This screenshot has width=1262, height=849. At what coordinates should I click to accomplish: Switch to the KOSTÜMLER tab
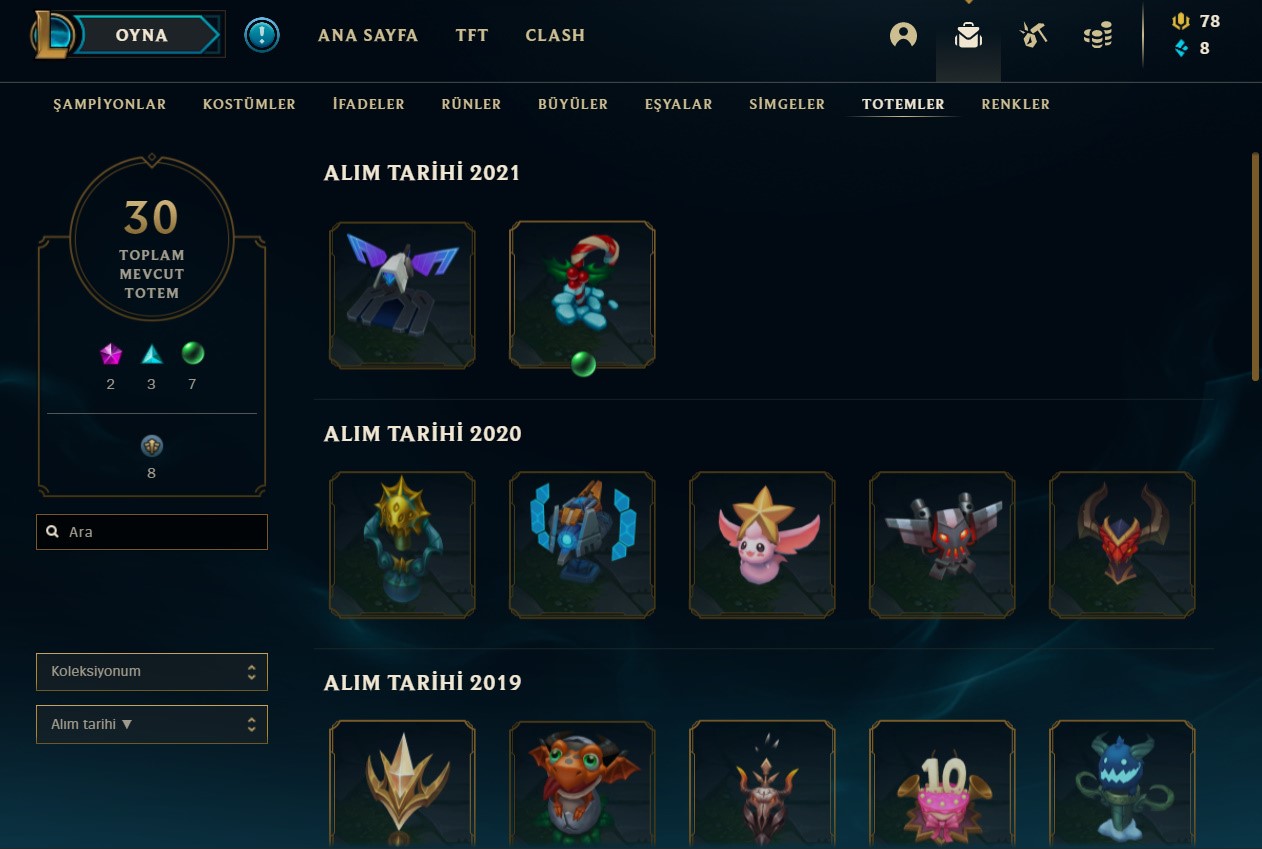(x=249, y=104)
